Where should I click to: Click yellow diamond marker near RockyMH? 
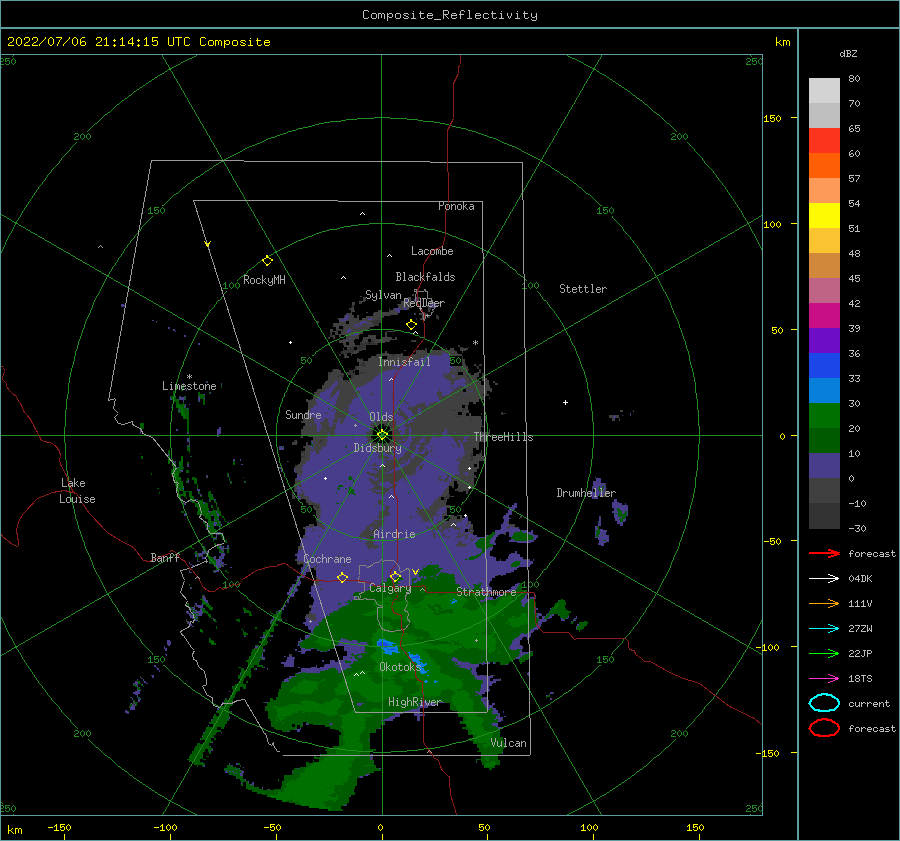click(267, 261)
